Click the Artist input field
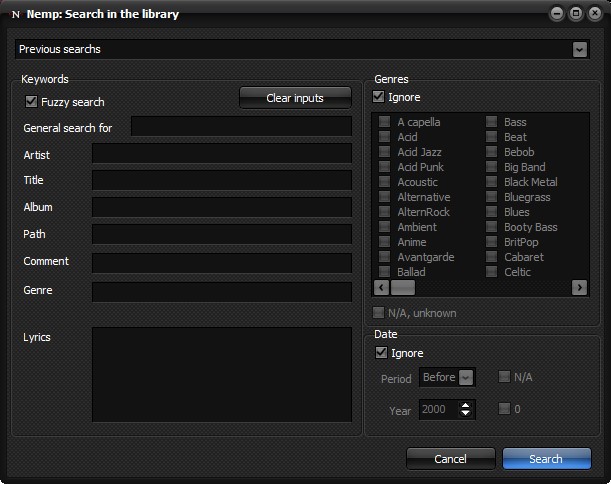Screen dimensions: 611x484 pos(222,153)
